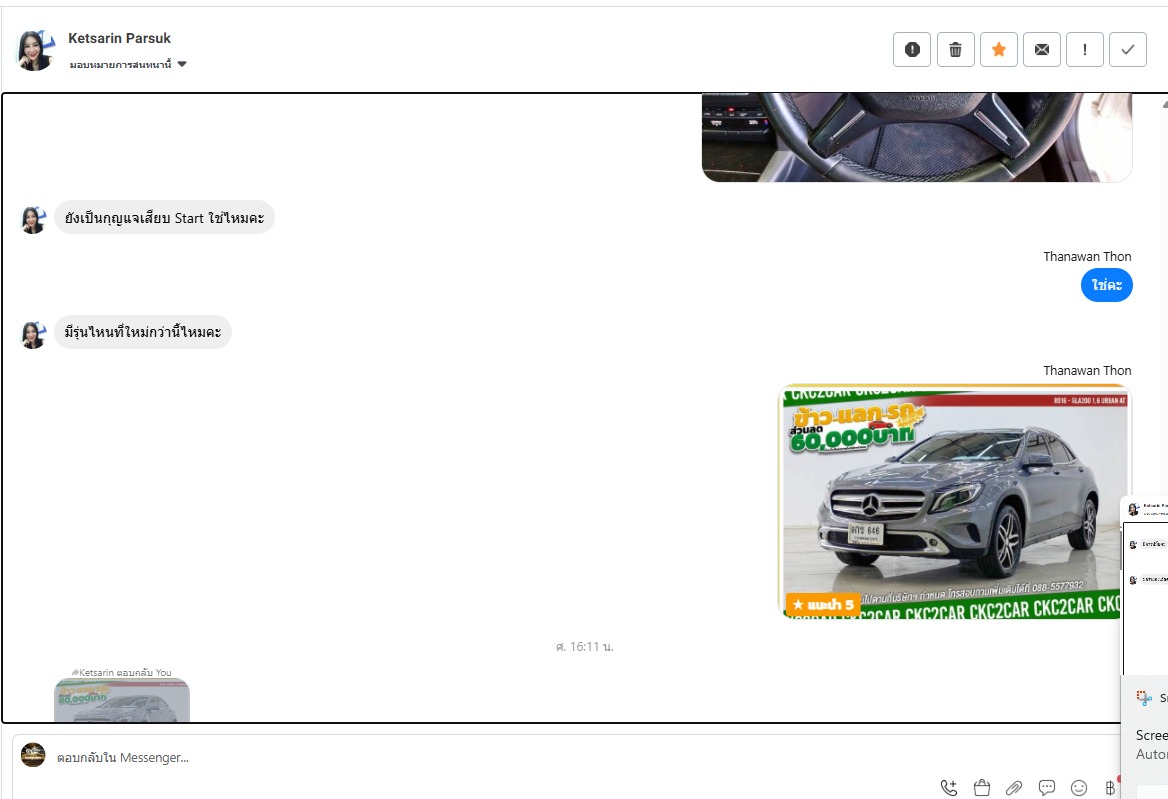1168x799 pixels.
Task: Click the Reply in Messenger text field
Action: tap(500, 758)
